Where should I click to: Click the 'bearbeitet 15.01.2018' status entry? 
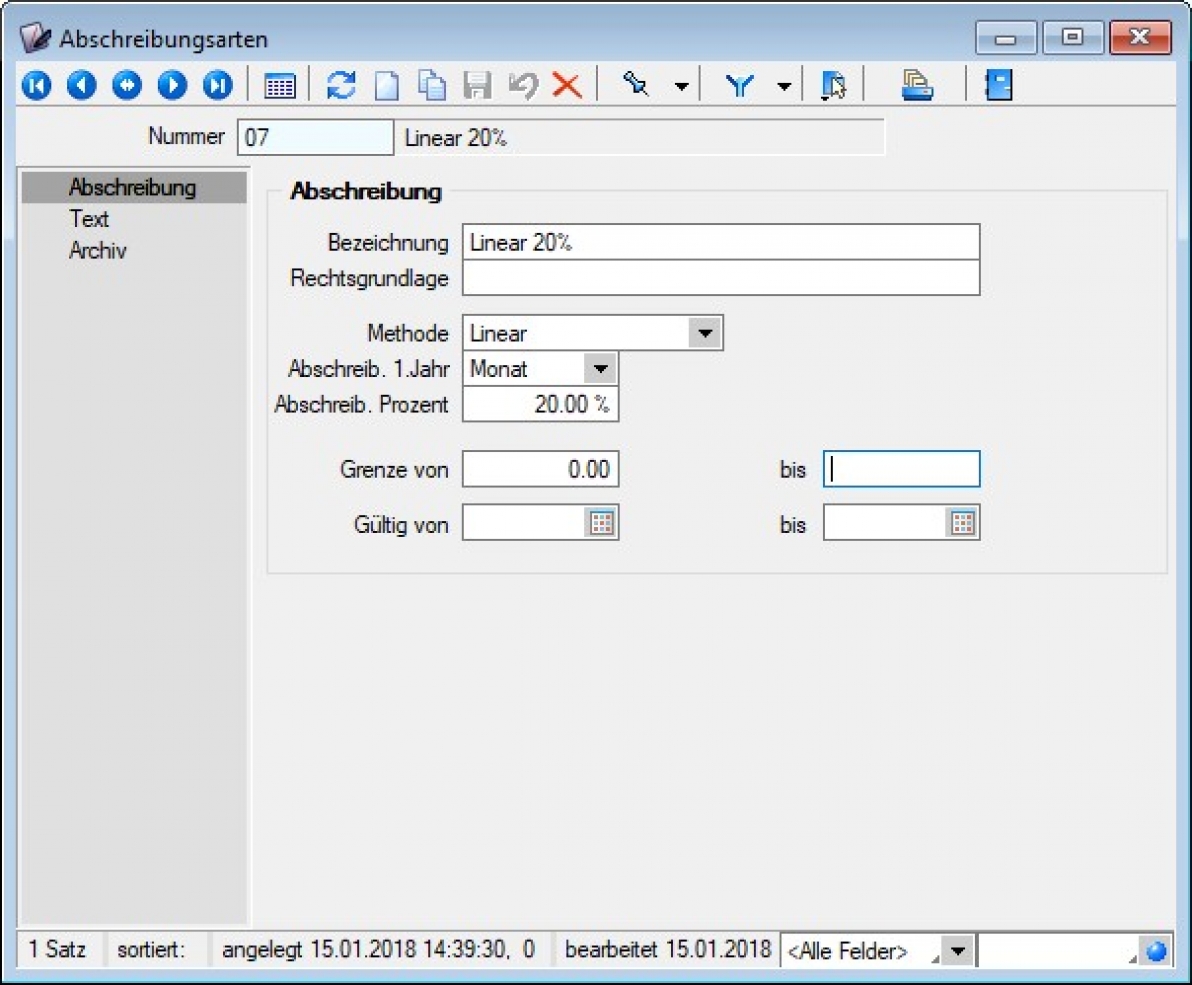click(668, 949)
